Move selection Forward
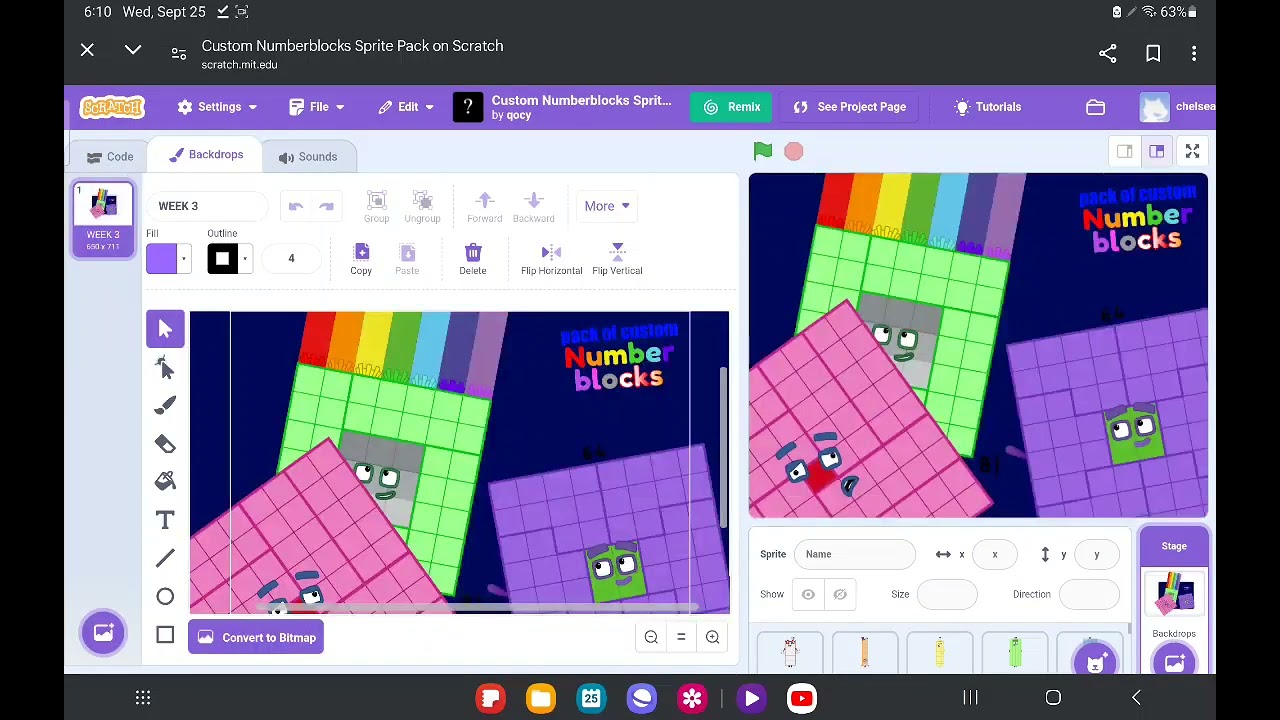This screenshot has height=720, width=1280. click(484, 207)
